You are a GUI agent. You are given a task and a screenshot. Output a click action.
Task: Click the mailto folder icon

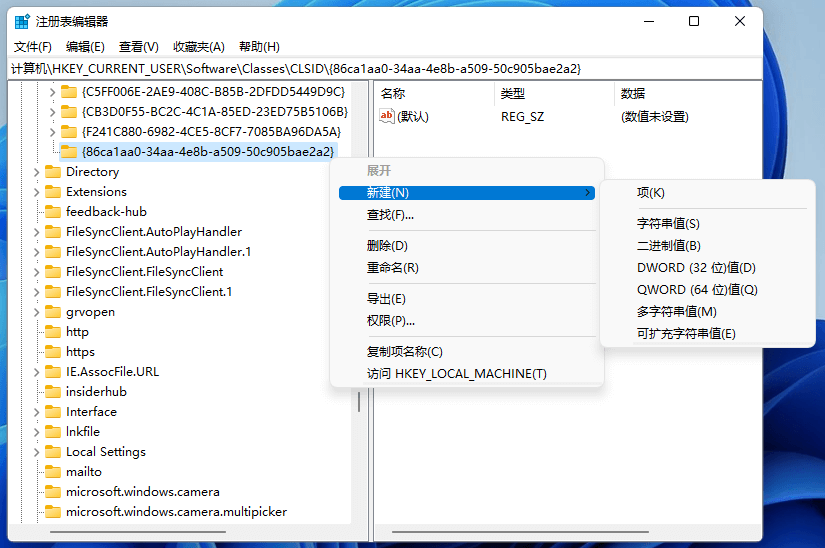pos(53,472)
